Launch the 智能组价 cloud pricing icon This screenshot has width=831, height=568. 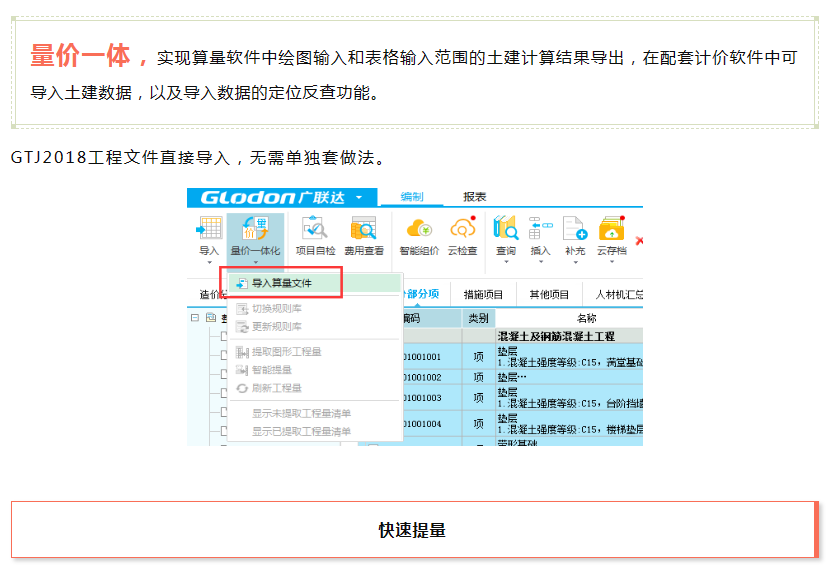[419, 228]
